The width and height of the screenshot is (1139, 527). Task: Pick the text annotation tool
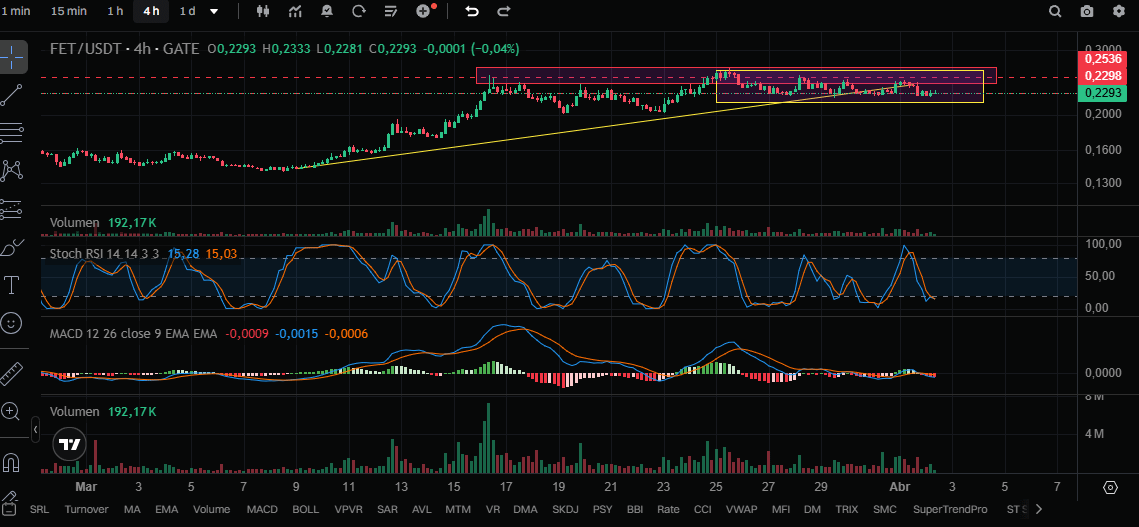(x=13, y=285)
